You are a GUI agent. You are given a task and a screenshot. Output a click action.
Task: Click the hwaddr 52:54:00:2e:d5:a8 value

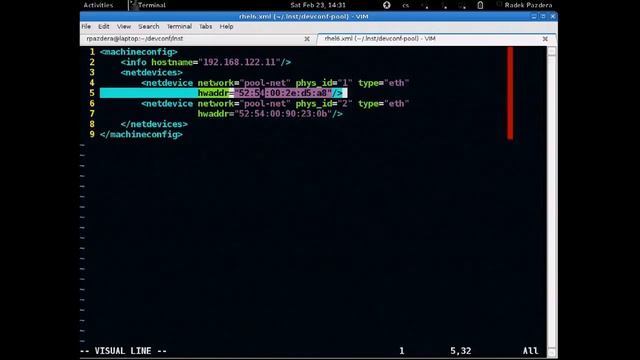pyautogui.click(x=282, y=93)
